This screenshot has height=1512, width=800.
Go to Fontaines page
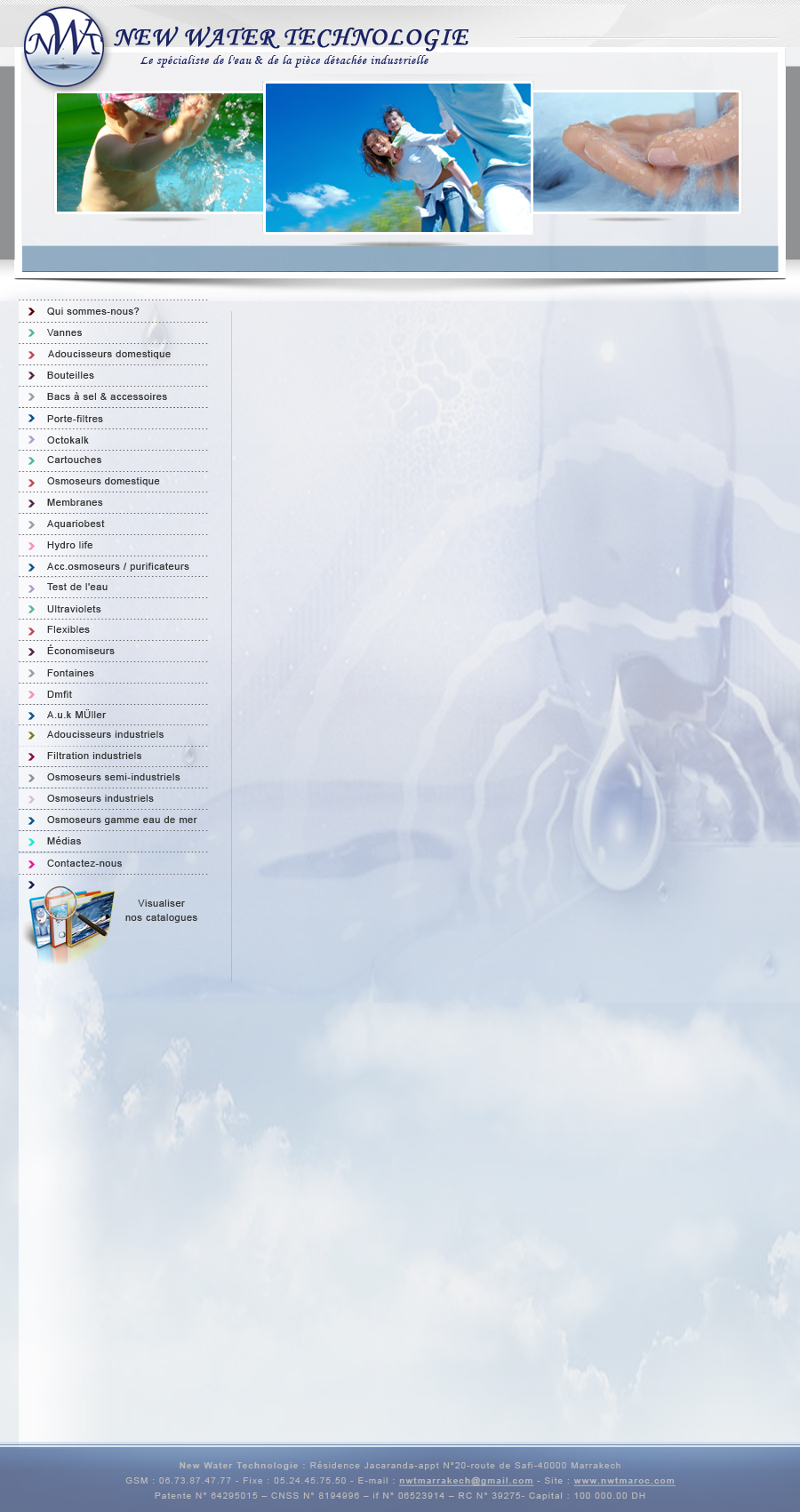click(70, 673)
